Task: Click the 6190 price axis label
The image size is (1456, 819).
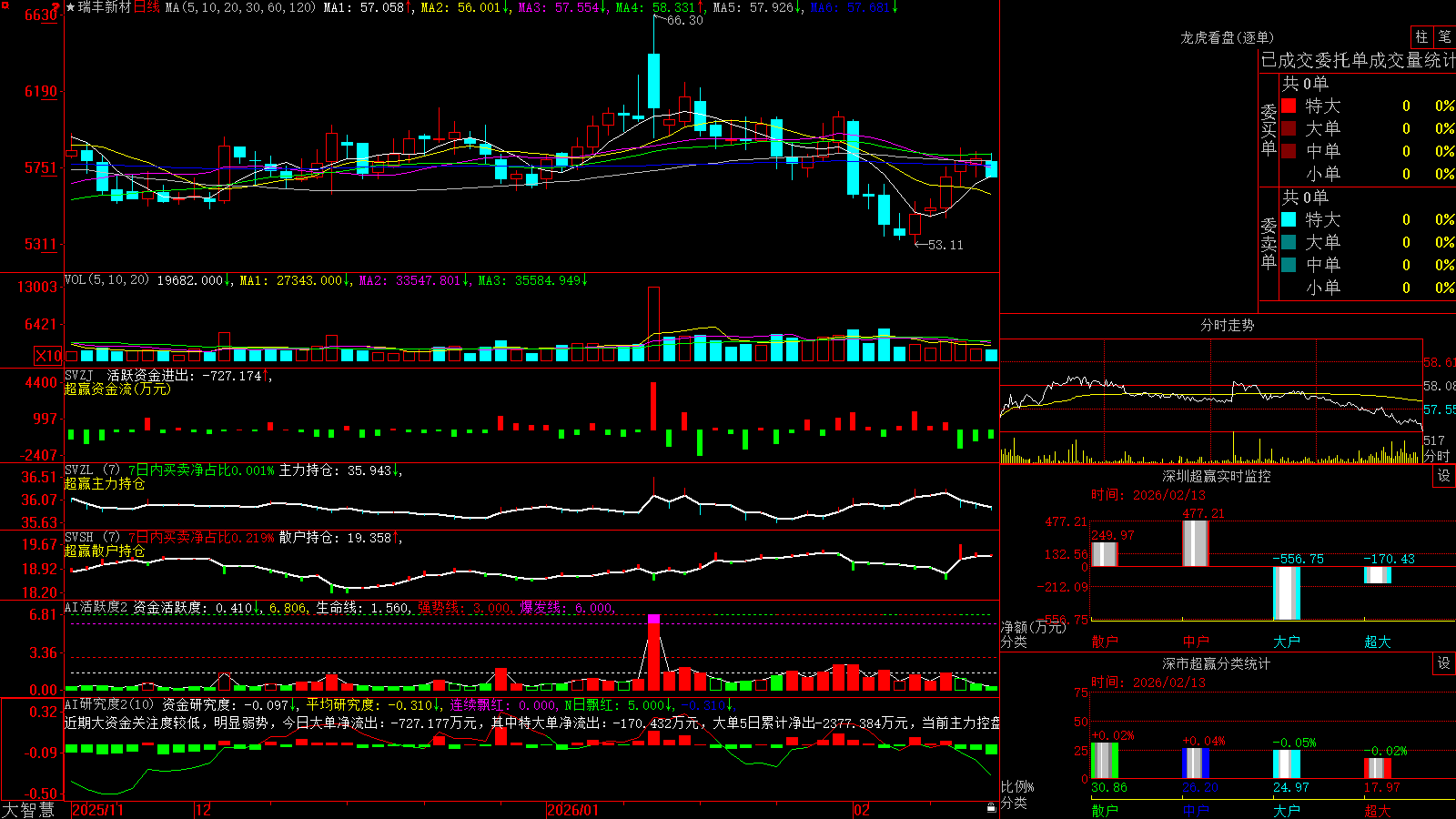Action: click(41, 91)
